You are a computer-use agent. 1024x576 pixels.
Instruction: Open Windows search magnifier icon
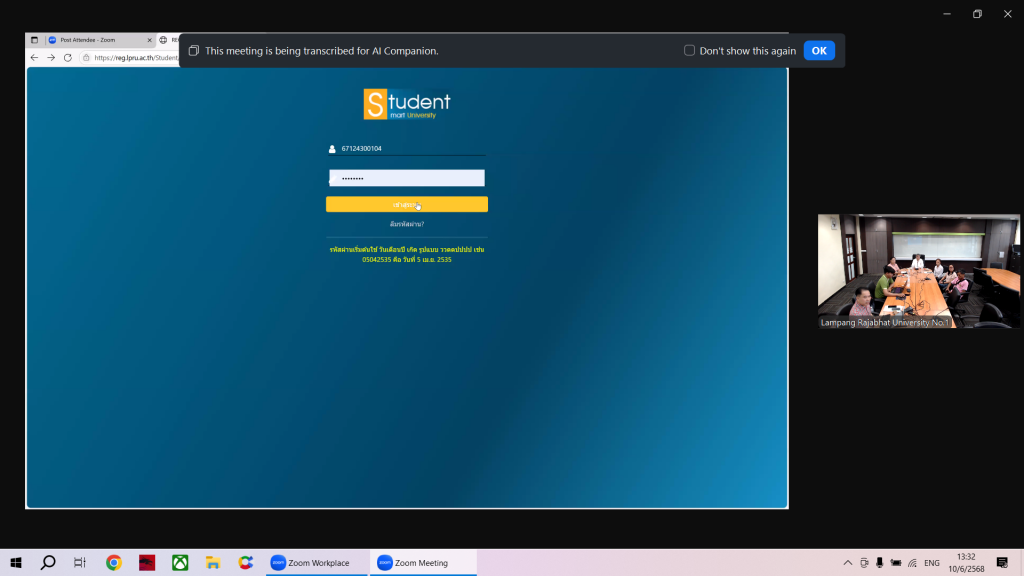(x=48, y=563)
